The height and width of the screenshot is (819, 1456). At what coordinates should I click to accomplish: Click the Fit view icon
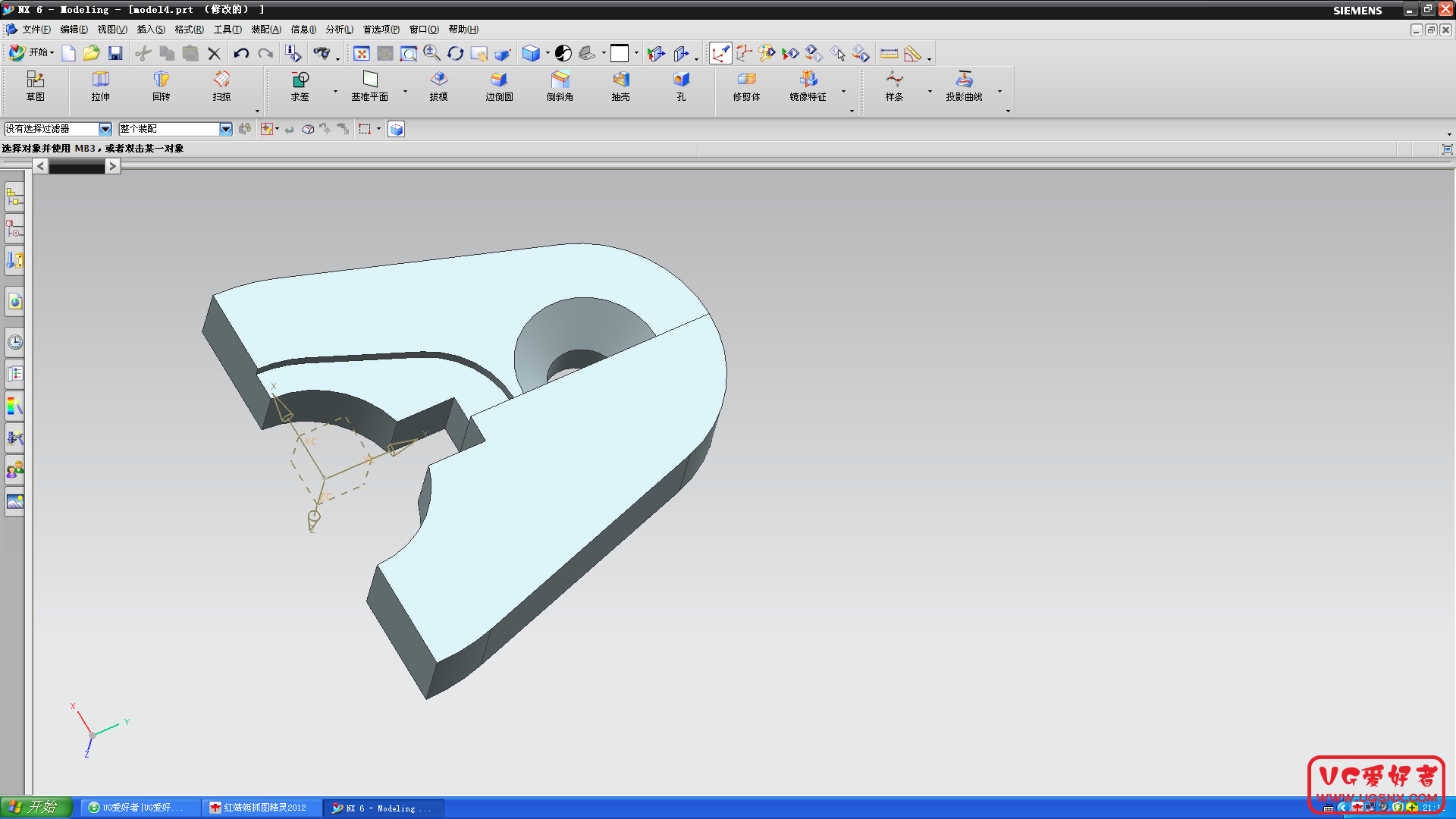(x=362, y=53)
